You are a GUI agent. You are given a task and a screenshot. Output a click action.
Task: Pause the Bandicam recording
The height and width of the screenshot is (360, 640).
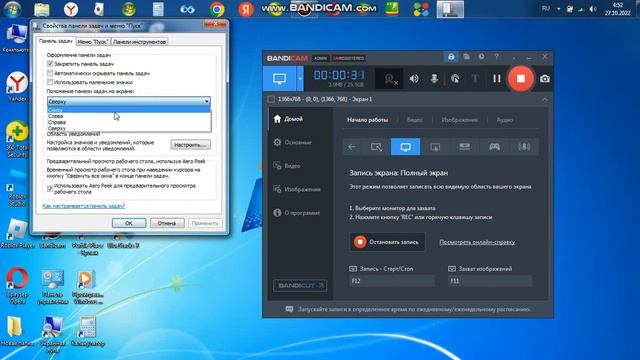(x=496, y=78)
